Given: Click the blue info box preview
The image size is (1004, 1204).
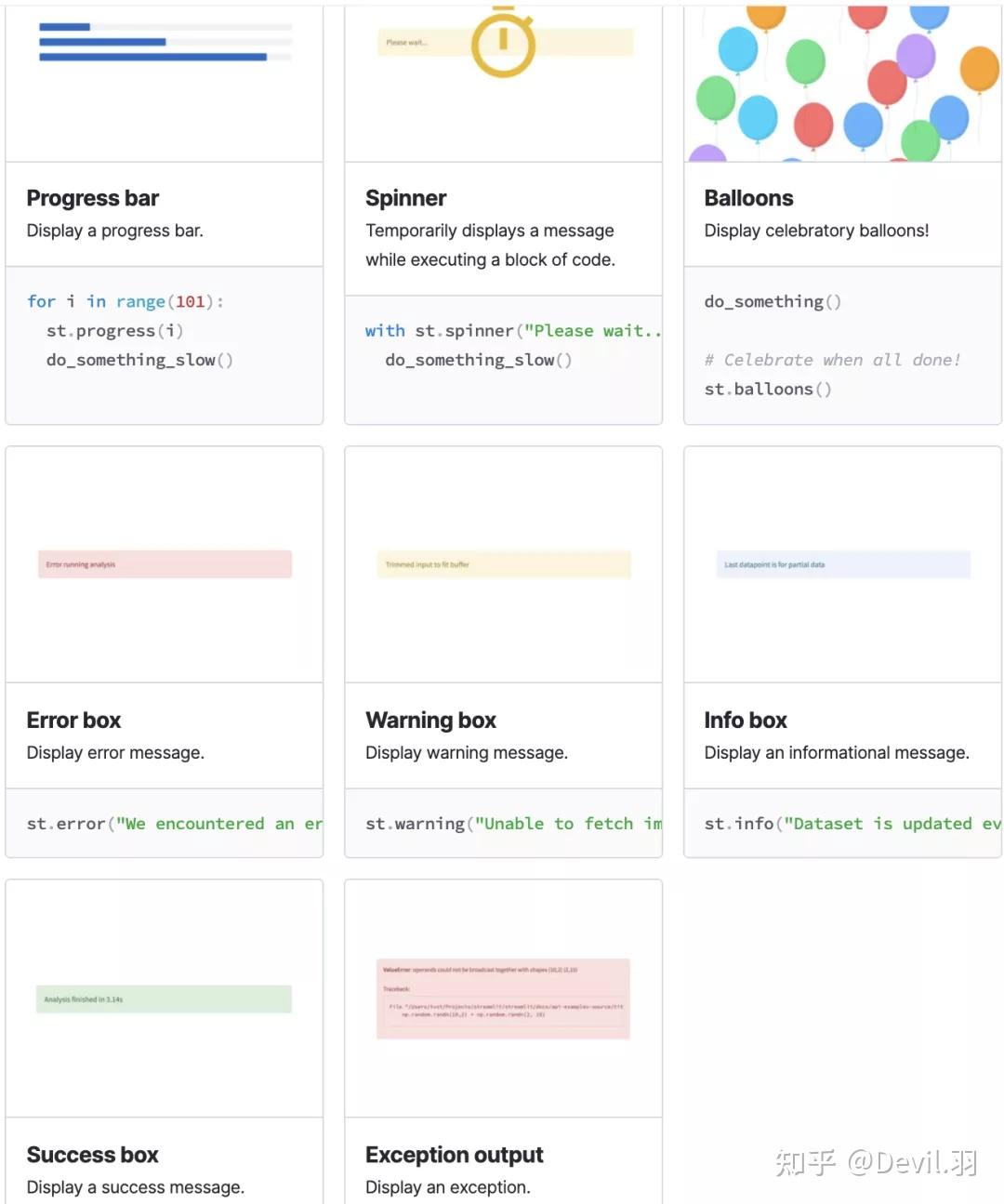Looking at the screenshot, I should [842, 564].
